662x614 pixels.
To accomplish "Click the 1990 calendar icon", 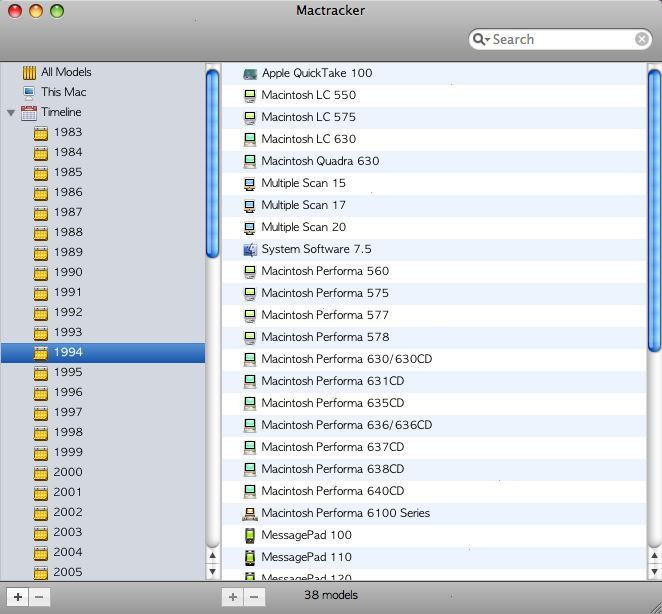I will pyautogui.click(x=41, y=273).
